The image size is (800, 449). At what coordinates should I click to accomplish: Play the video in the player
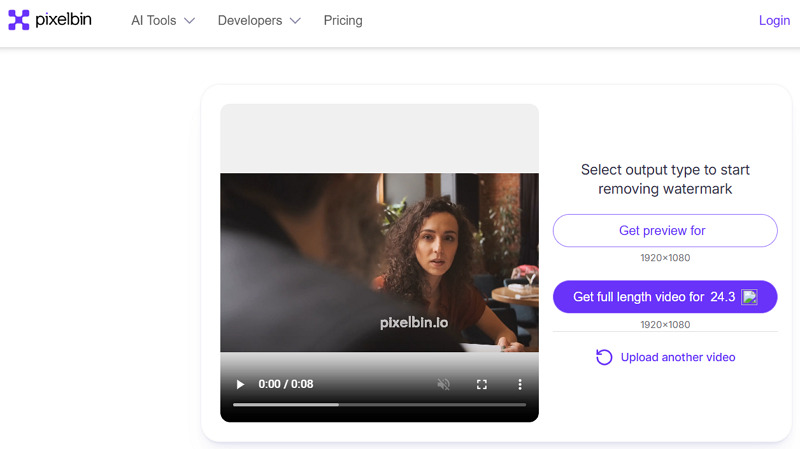point(240,384)
